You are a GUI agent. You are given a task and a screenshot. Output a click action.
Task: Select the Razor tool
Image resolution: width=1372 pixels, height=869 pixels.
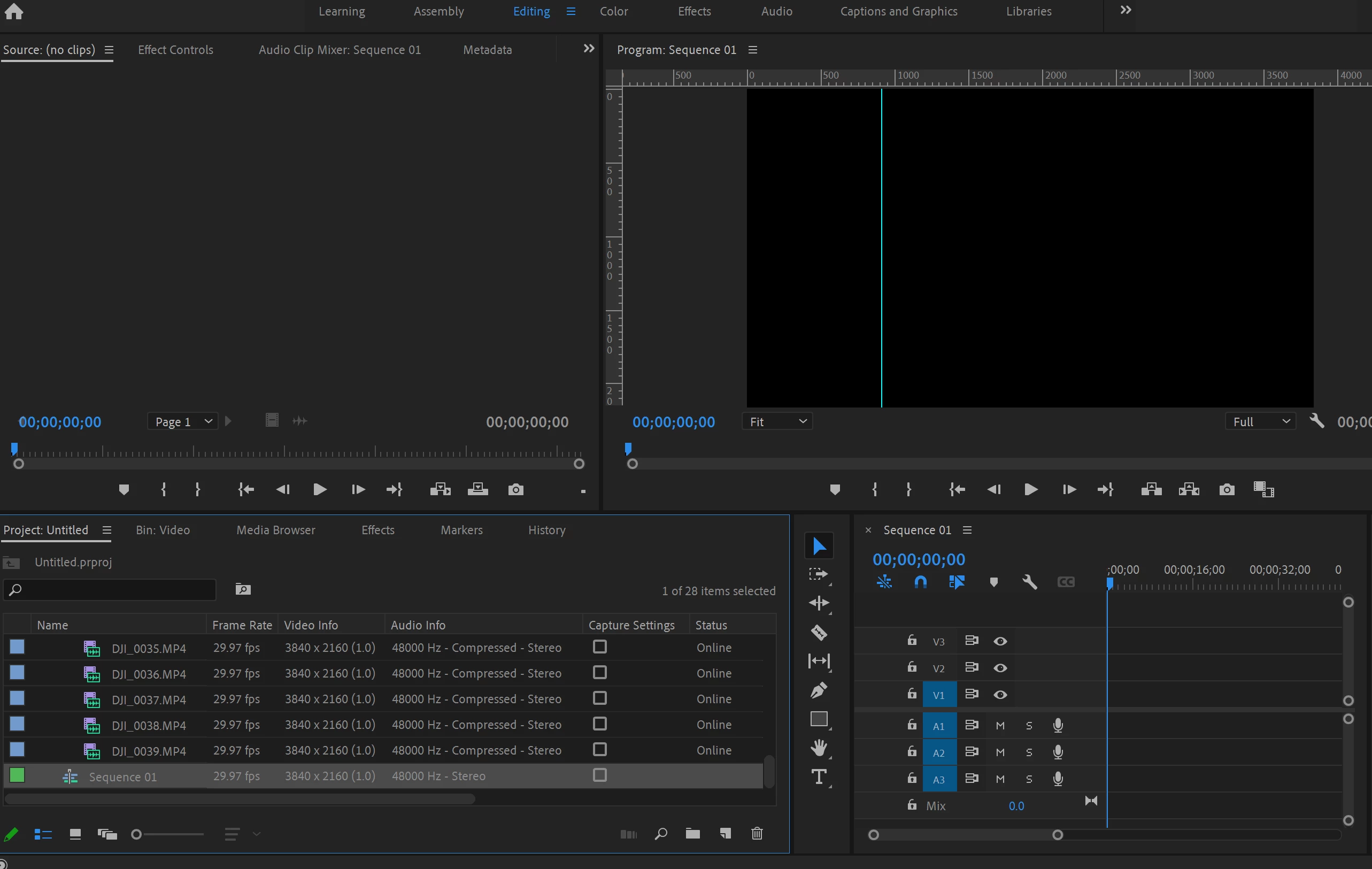(819, 632)
